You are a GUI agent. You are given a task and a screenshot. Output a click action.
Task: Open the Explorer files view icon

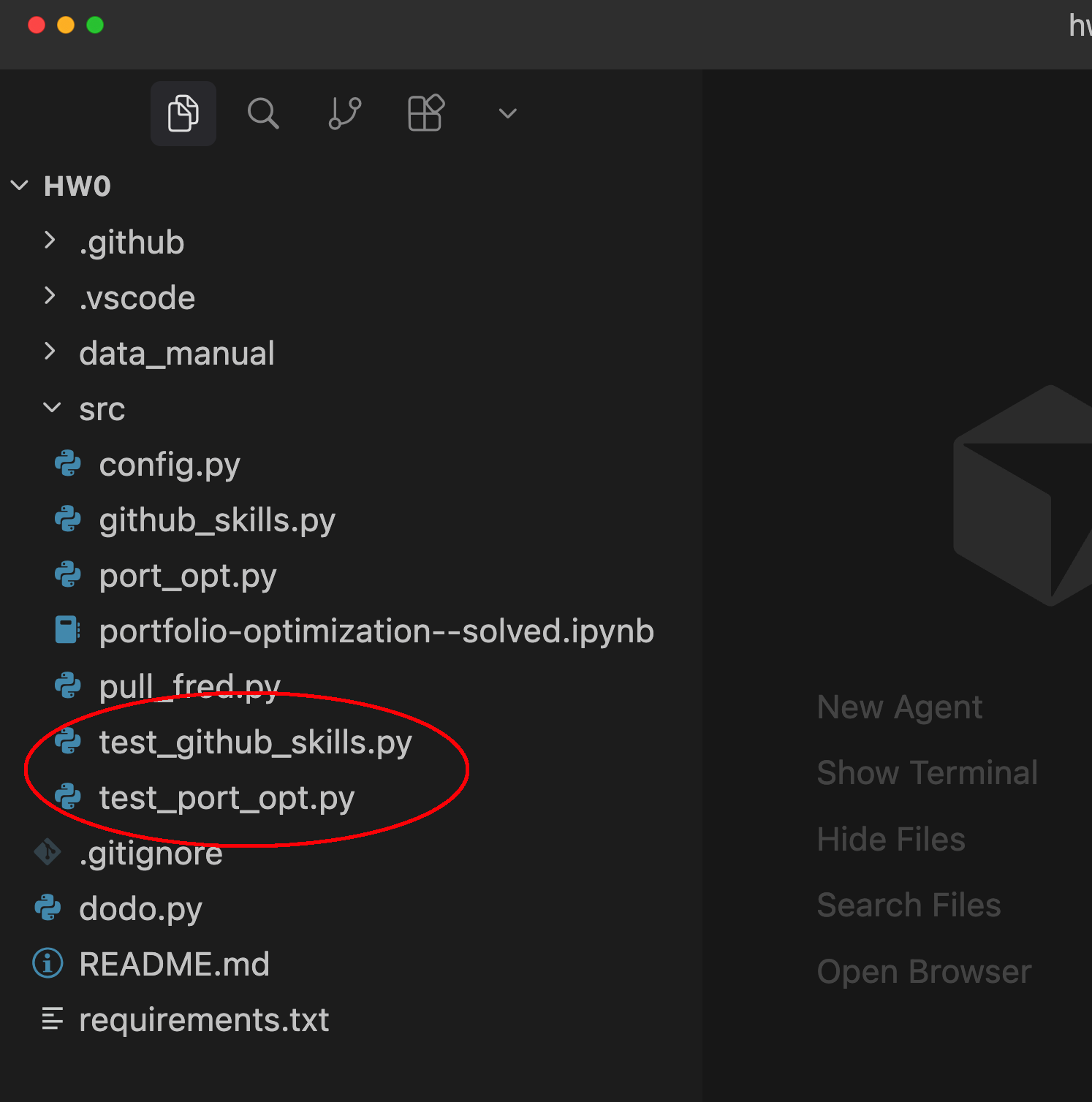pyautogui.click(x=183, y=113)
